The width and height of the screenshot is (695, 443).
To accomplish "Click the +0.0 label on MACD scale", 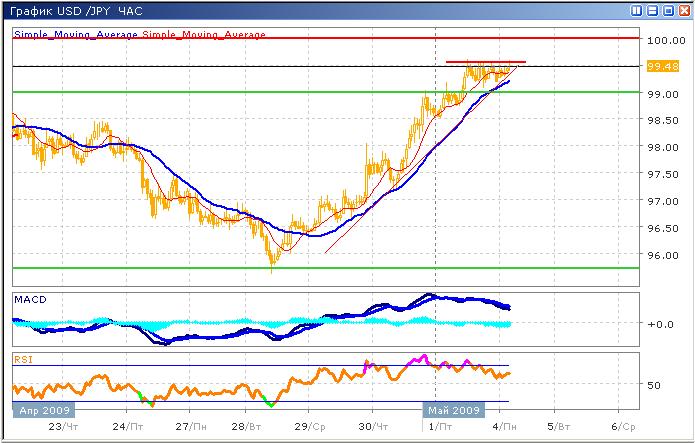I will [658, 324].
